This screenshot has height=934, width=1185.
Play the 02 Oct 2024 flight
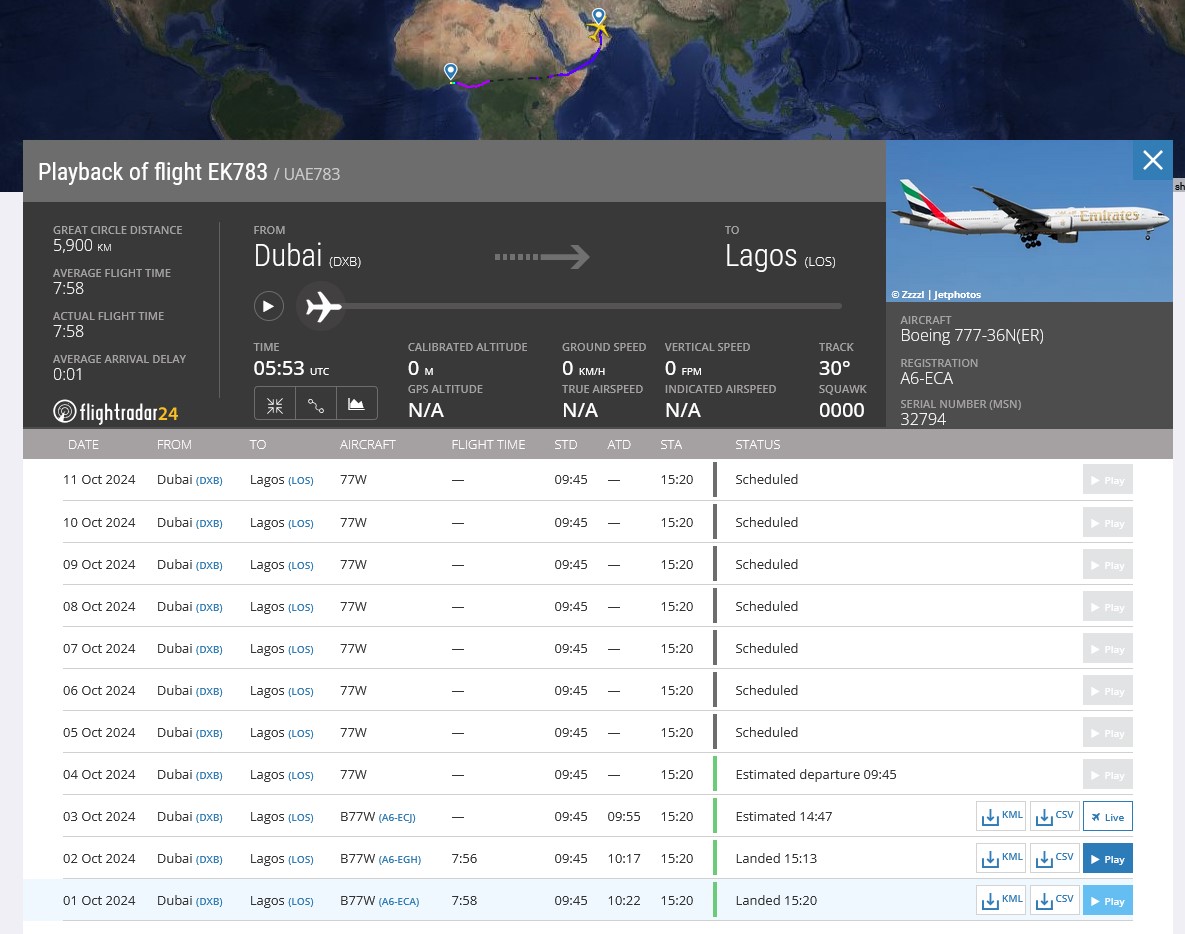coord(1107,859)
